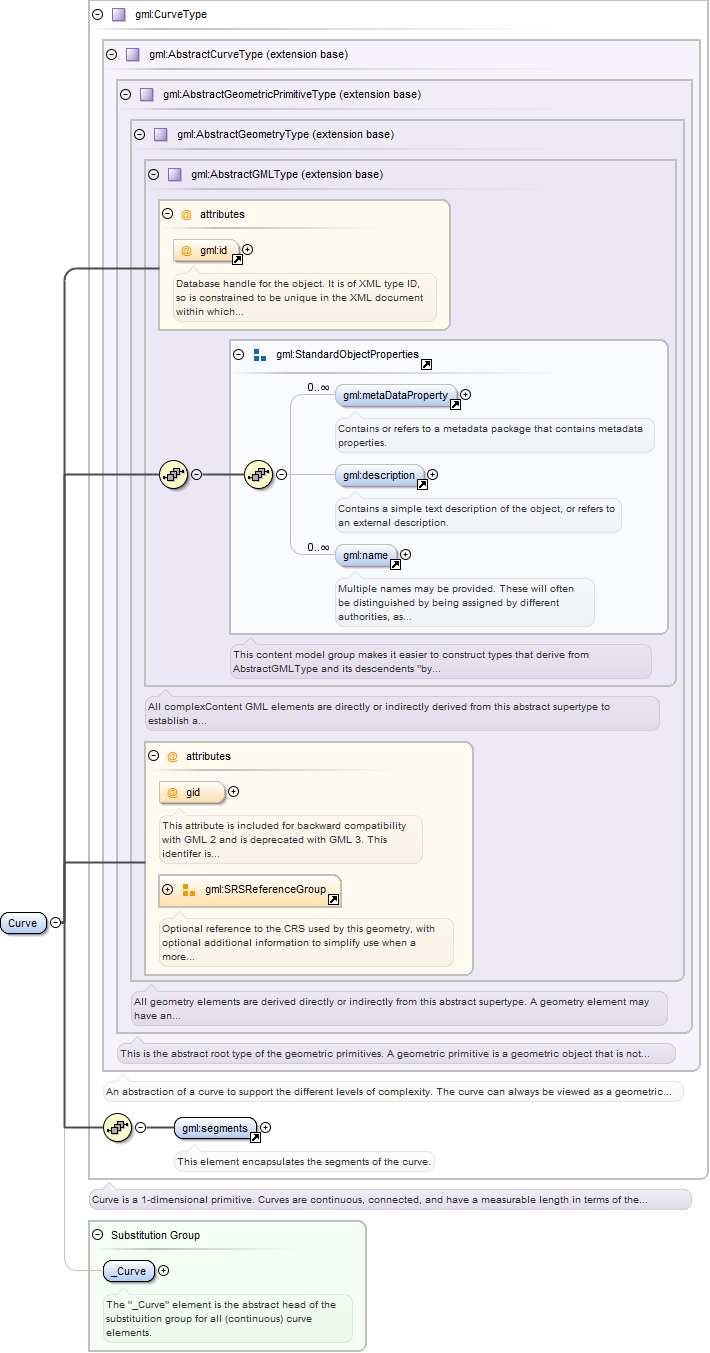Collapse the inner sequence compositor minus
The width and height of the screenshot is (710, 1353).
pos(281,475)
